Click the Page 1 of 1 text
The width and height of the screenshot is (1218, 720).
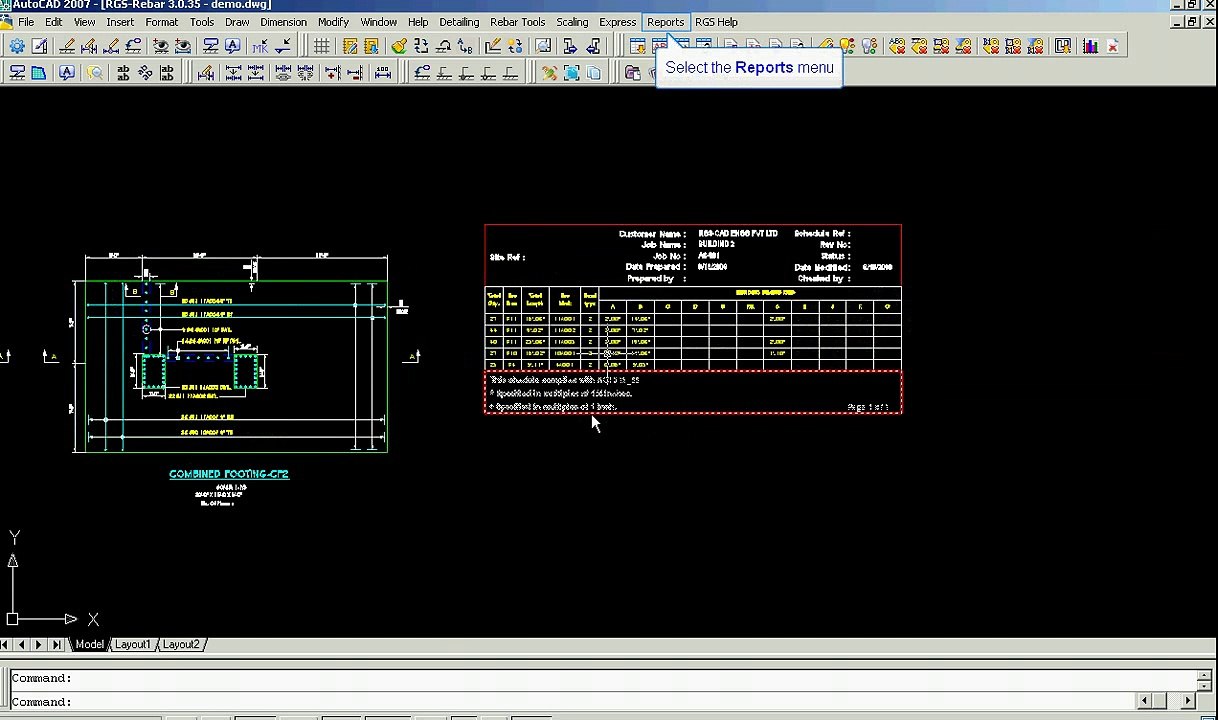[868, 407]
